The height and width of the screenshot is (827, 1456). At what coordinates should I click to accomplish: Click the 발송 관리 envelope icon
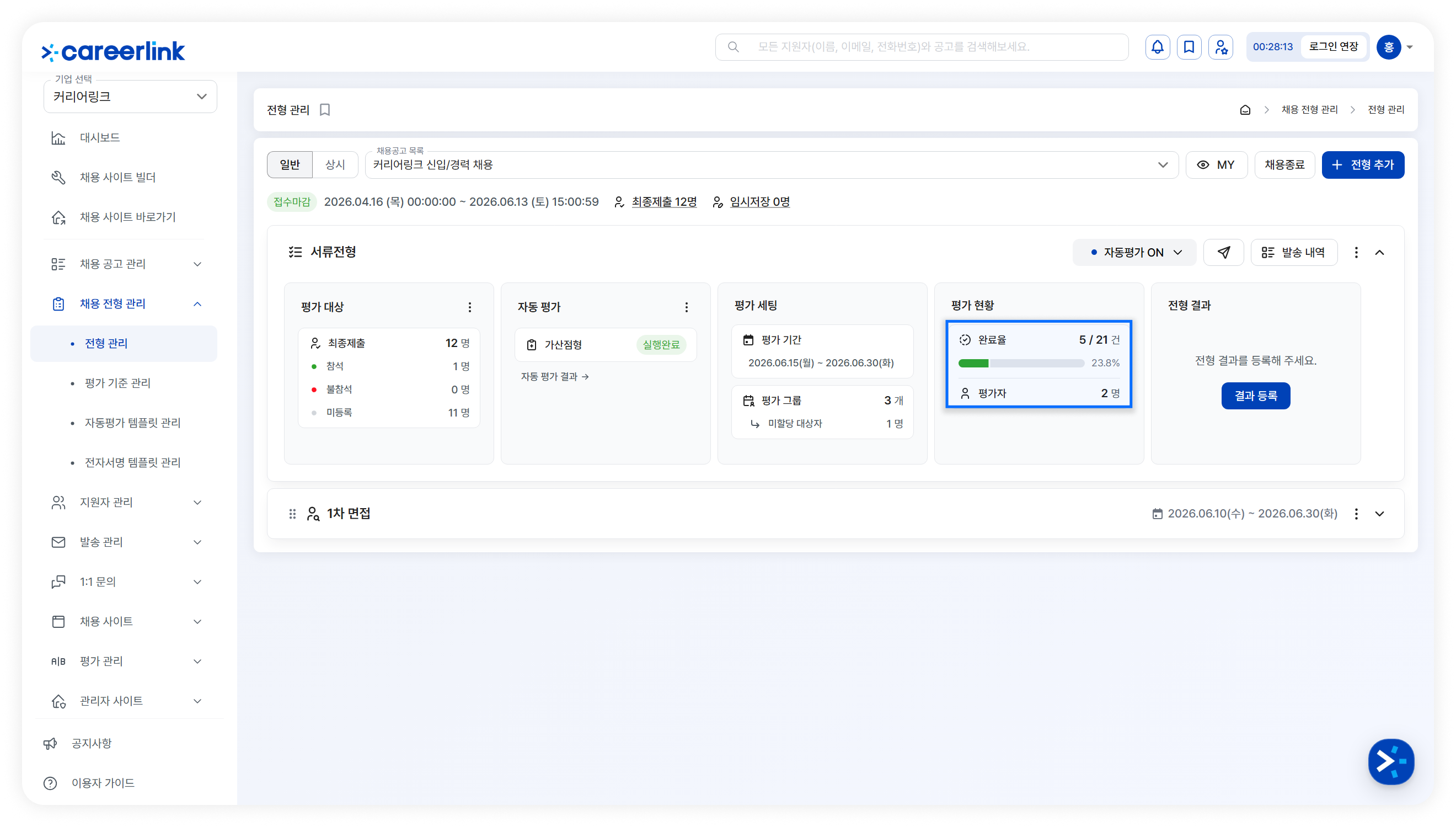click(58, 542)
